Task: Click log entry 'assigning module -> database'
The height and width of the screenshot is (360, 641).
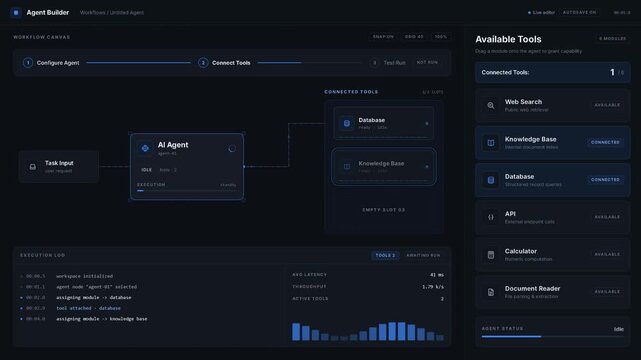Action: pyautogui.click(x=94, y=297)
